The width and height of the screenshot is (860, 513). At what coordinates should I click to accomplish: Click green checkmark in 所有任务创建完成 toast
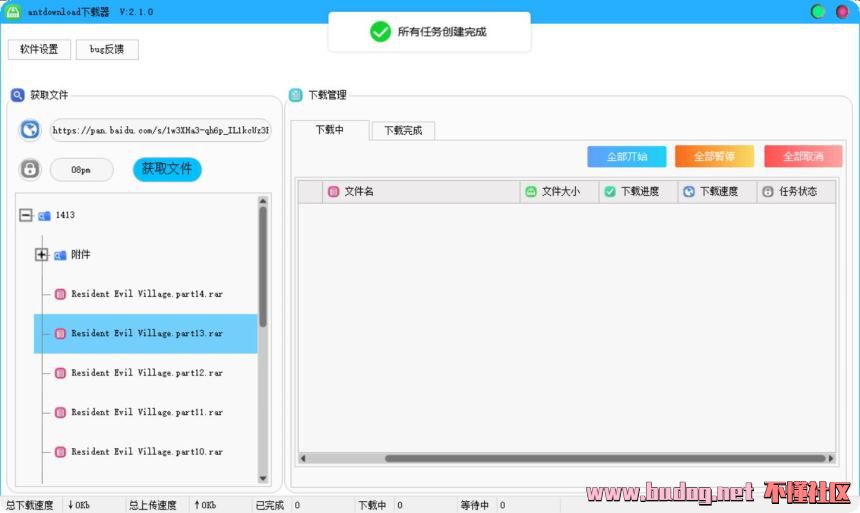coord(380,32)
